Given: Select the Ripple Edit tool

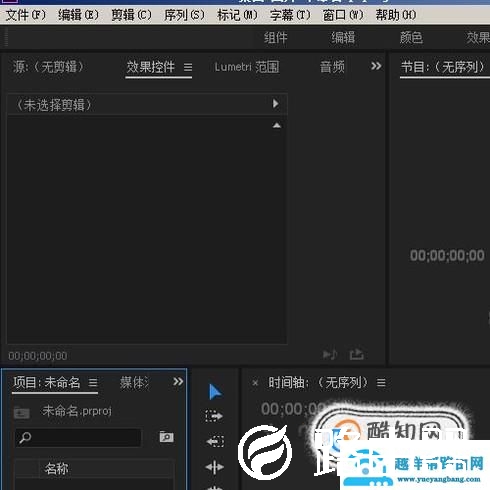Looking at the screenshot, I should click(215, 467).
